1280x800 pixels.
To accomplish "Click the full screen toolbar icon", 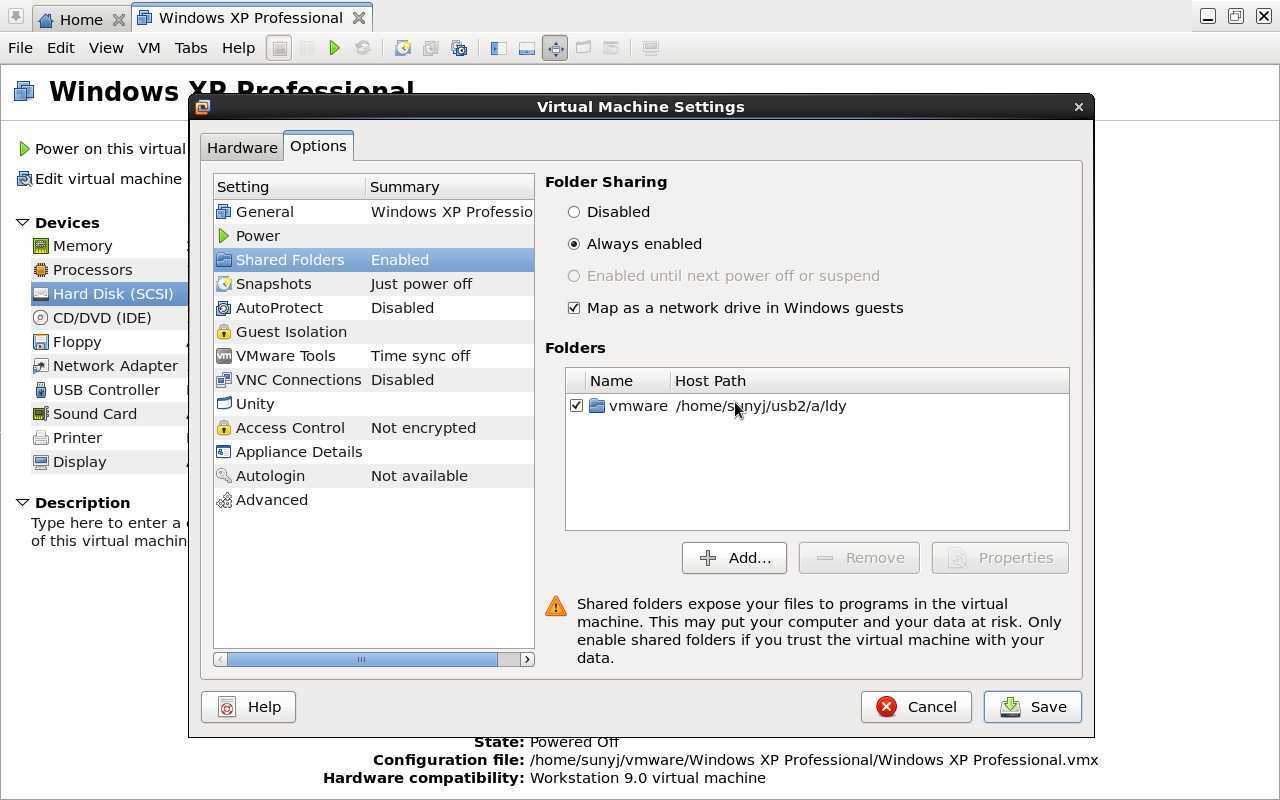I will (555, 48).
